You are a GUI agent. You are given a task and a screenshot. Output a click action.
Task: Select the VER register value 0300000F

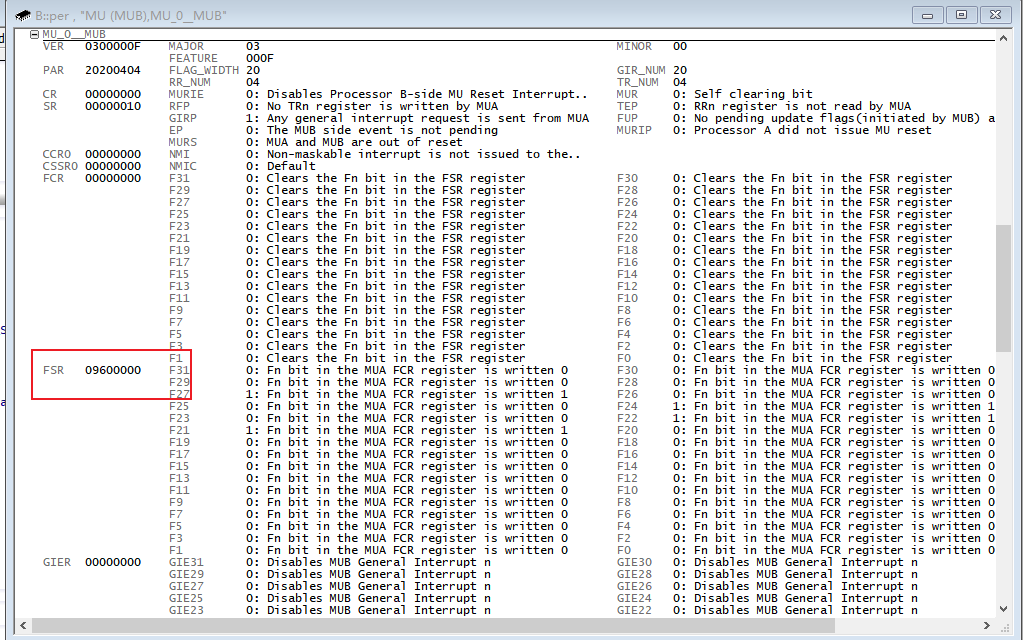pyautogui.click(x=113, y=46)
